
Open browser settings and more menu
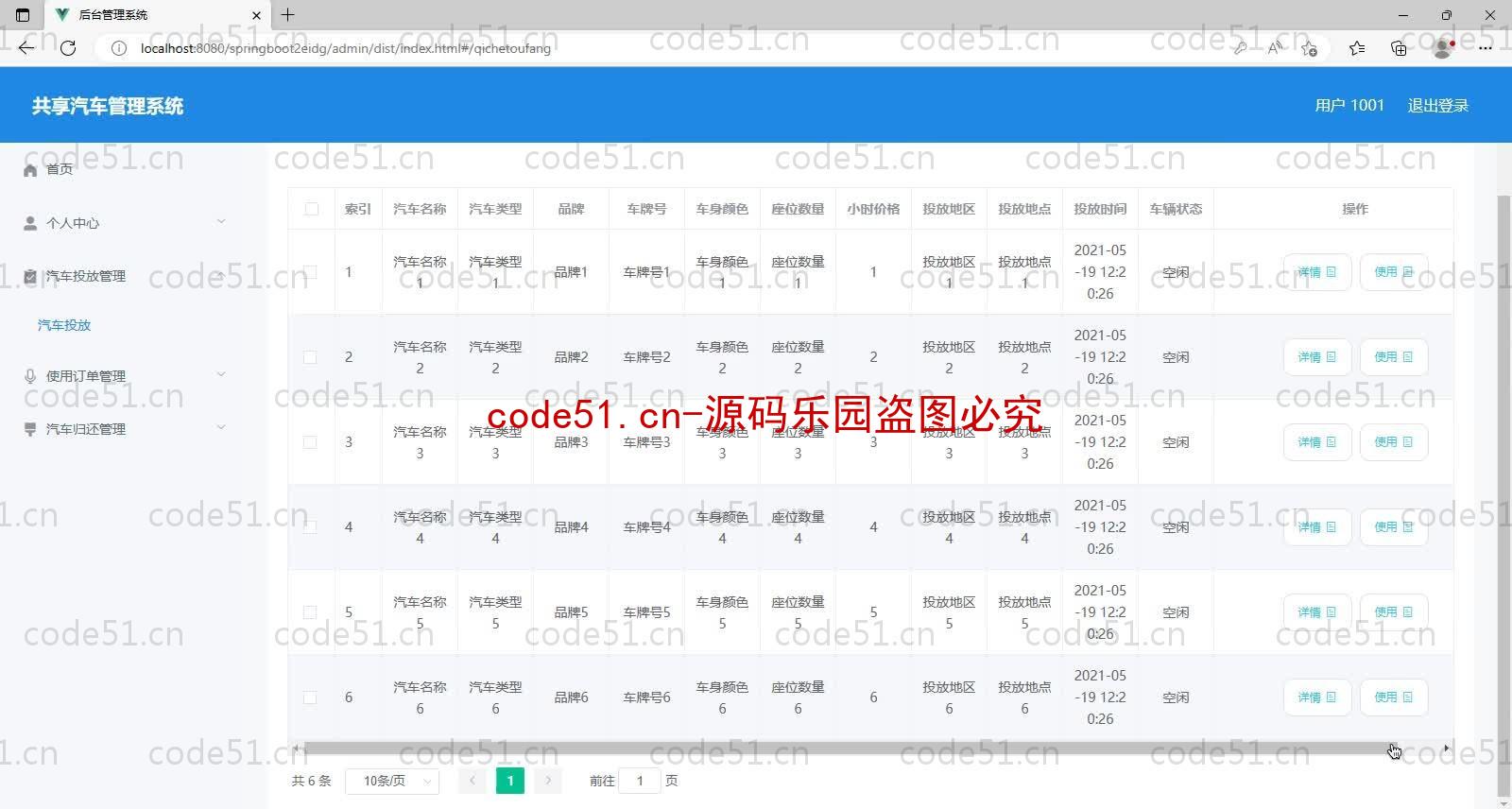[1486, 48]
